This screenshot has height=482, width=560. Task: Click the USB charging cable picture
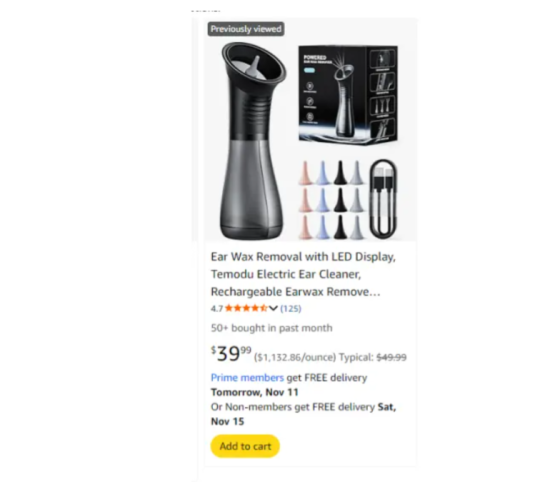(x=383, y=199)
